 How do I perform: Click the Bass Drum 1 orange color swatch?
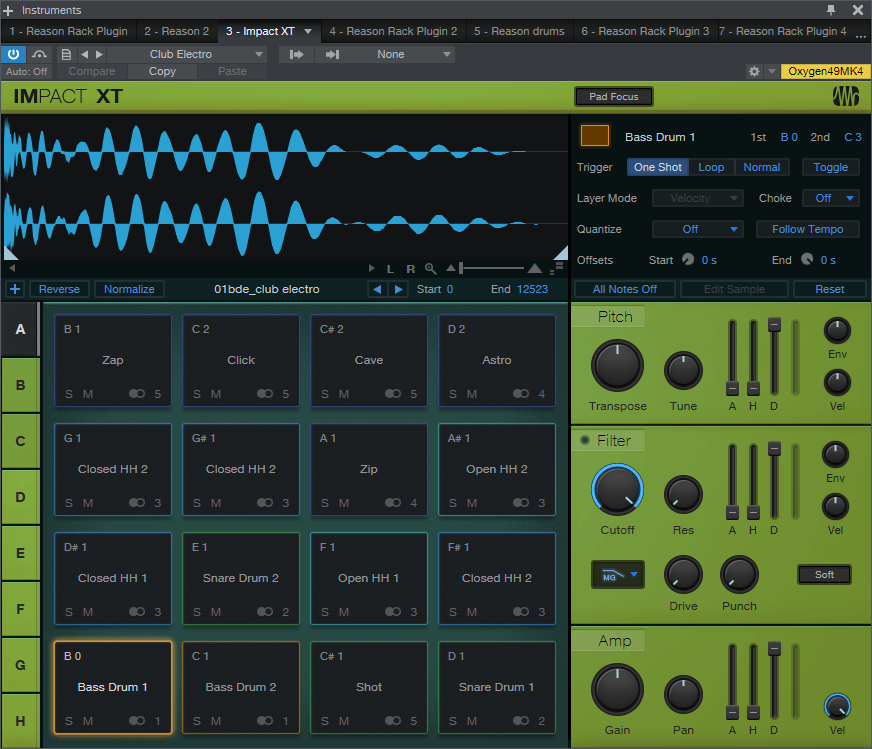(x=594, y=136)
